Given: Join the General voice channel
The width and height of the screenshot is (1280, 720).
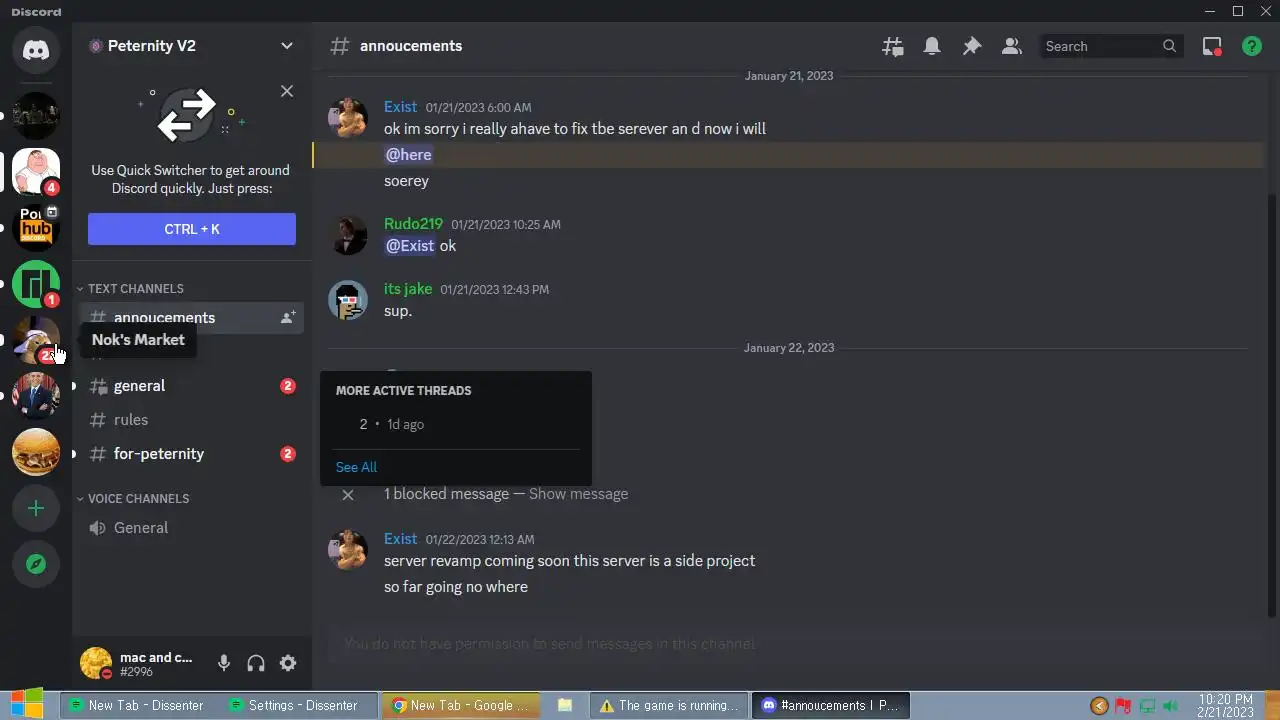Looking at the screenshot, I should [190, 527].
